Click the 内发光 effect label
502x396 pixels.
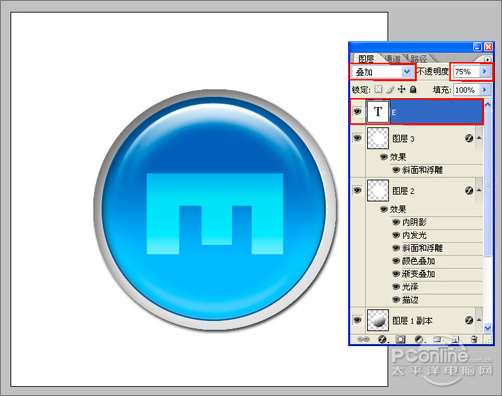pos(414,235)
